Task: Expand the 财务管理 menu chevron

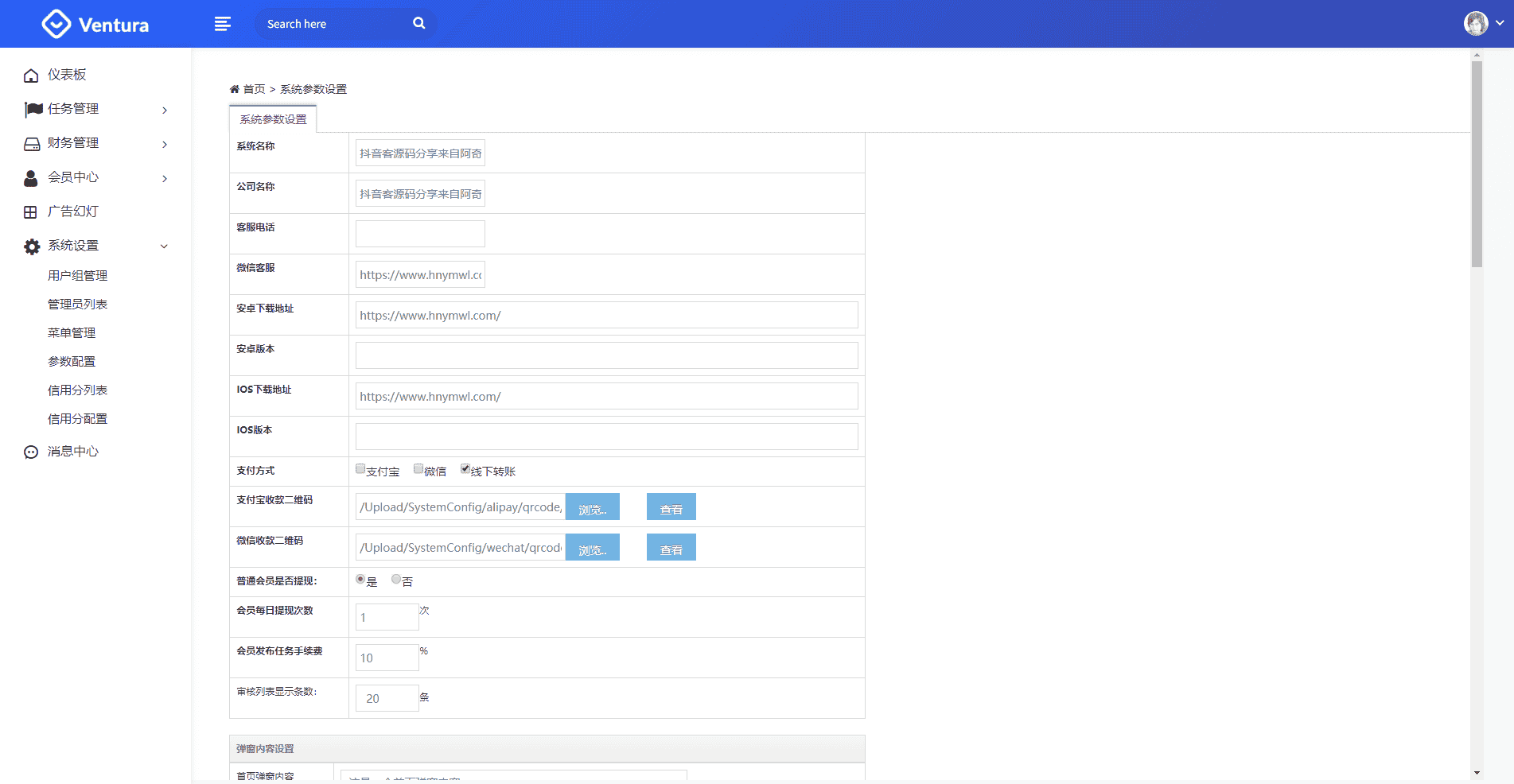Action: (x=165, y=144)
